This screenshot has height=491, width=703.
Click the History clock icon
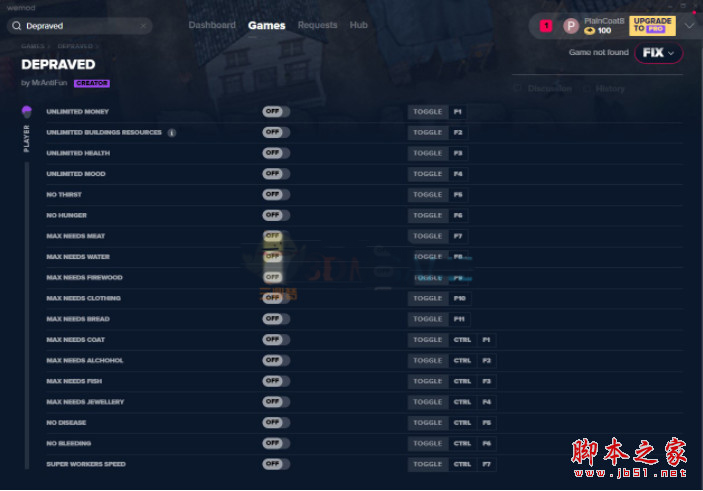point(586,89)
